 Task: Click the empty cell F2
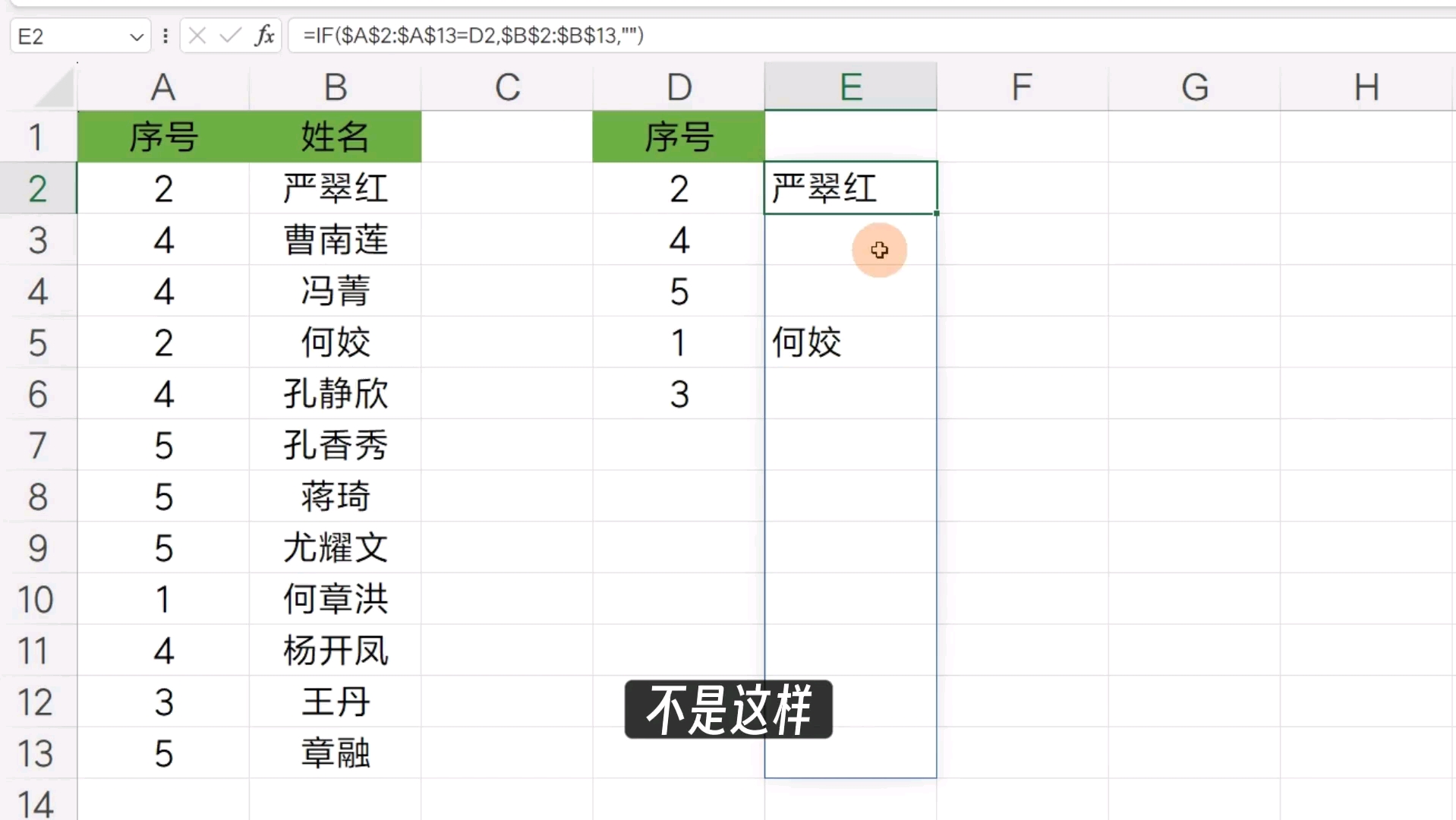[x=1021, y=188]
